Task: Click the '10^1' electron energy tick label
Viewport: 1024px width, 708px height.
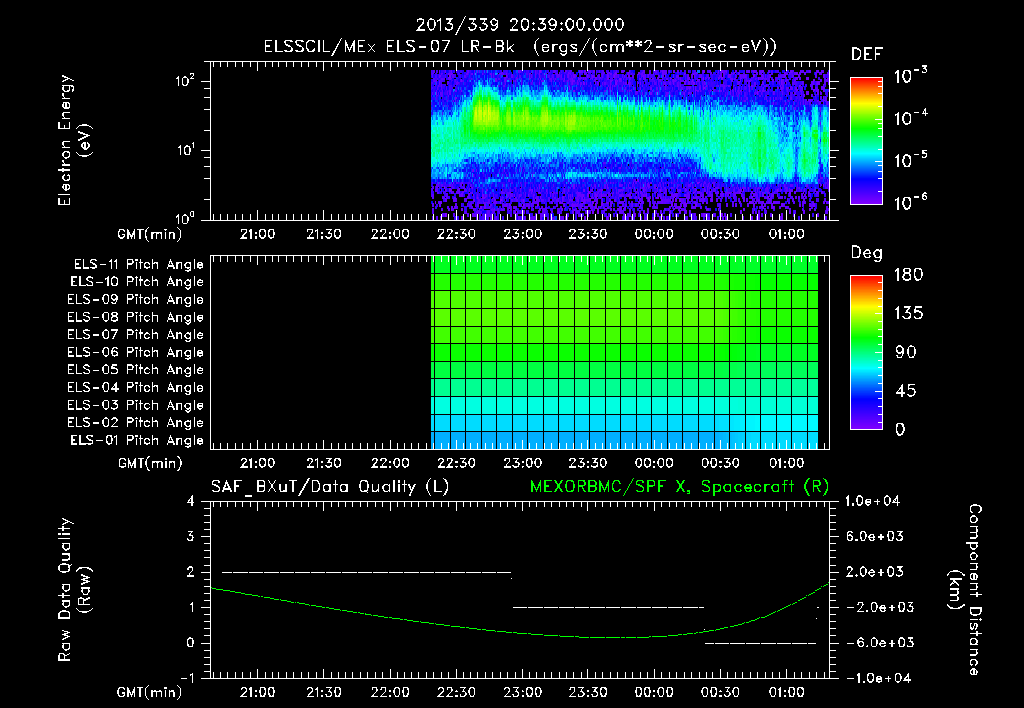Action: point(185,150)
